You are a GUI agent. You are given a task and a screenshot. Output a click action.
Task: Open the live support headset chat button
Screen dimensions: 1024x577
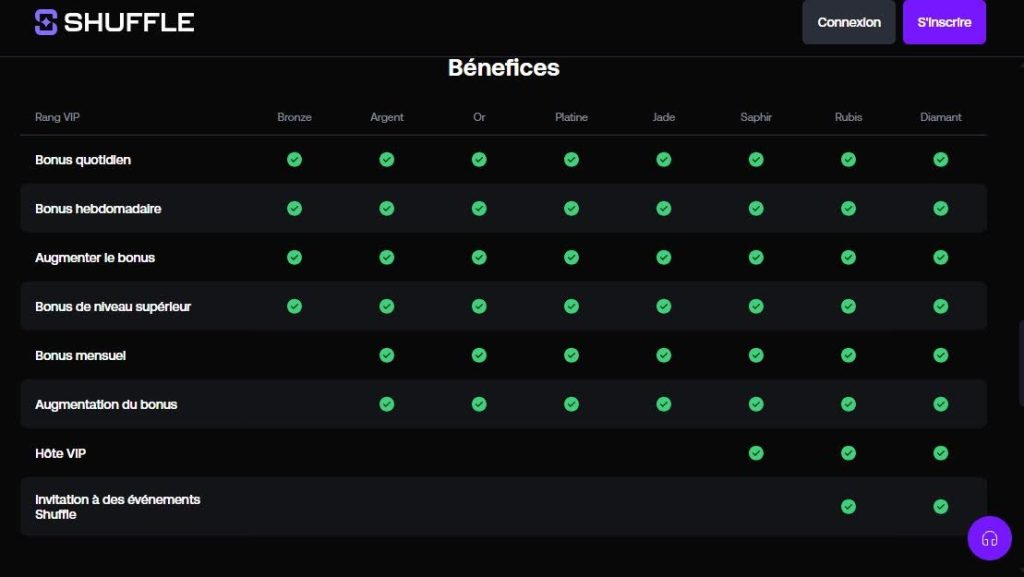(x=989, y=538)
